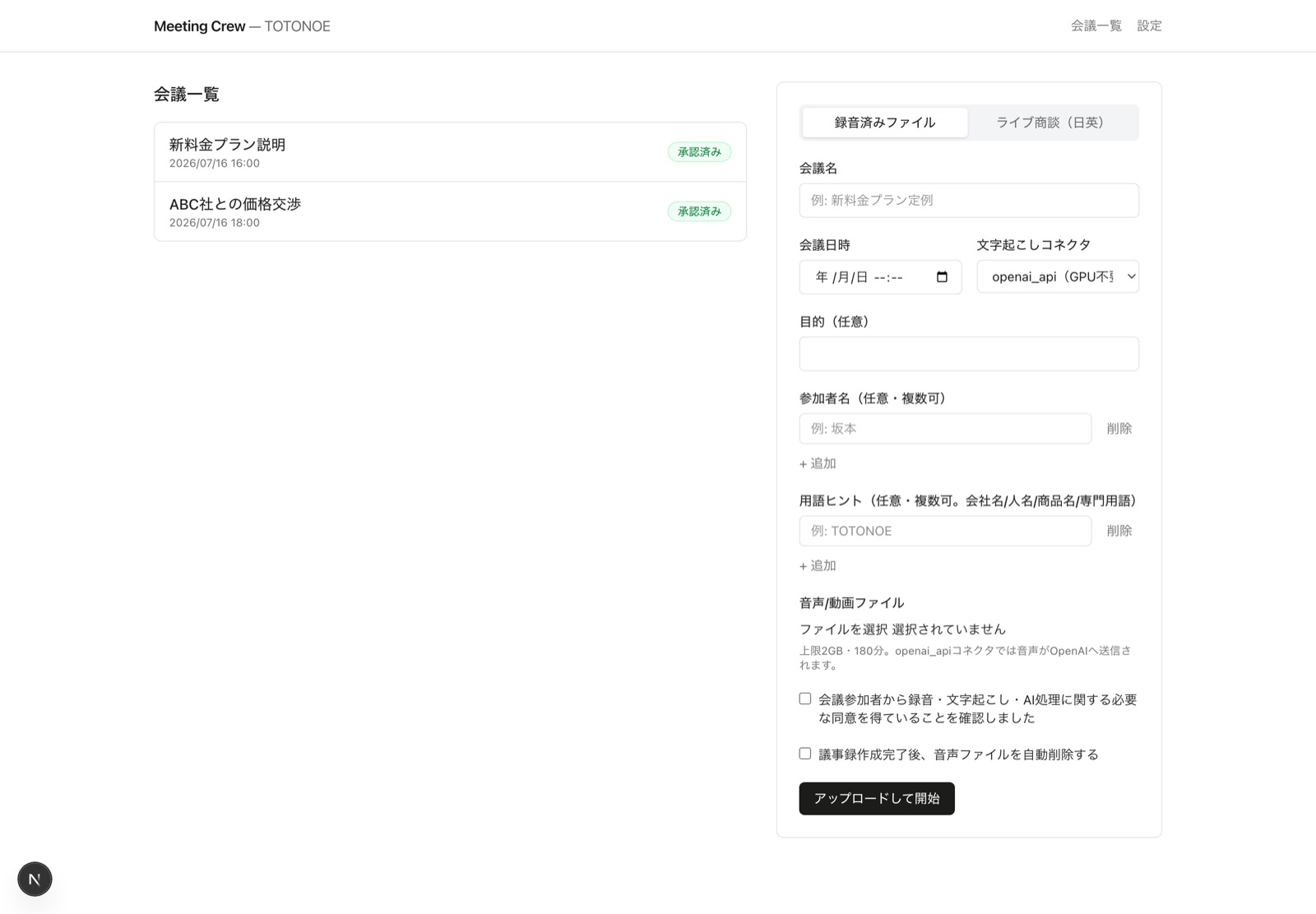Delete the 用語ヒント entry row
The image size is (1316, 914).
[x=1119, y=531]
